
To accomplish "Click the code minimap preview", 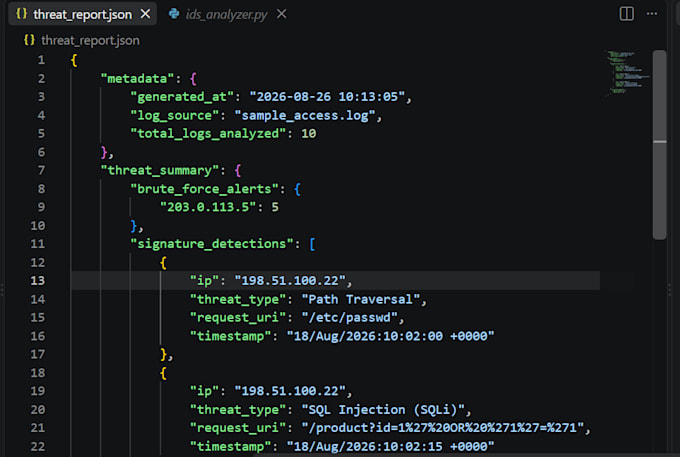I will click(x=627, y=72).
